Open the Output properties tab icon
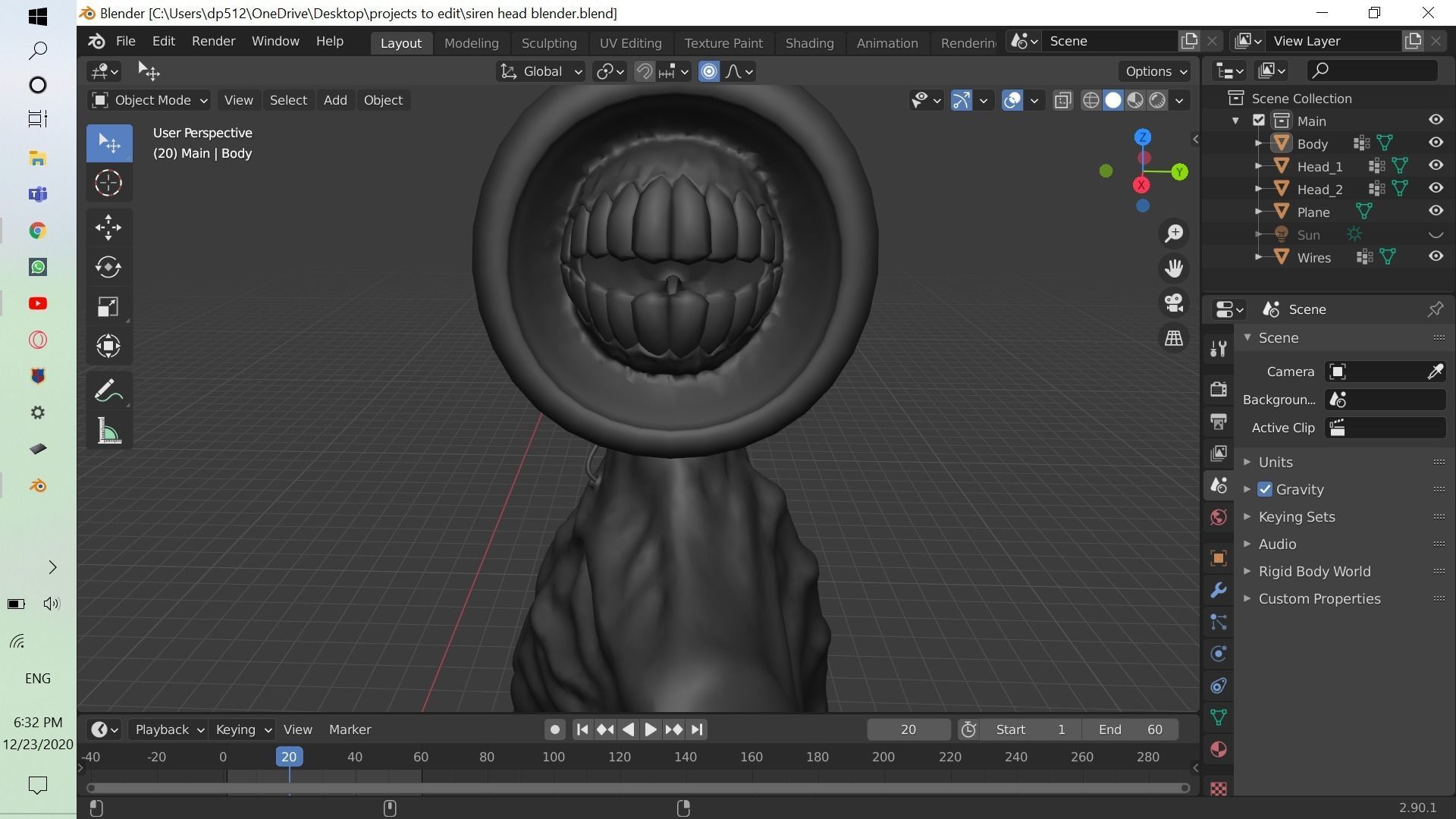The height and width of the screenshot is (819, 1456). tap(1219, 421)
